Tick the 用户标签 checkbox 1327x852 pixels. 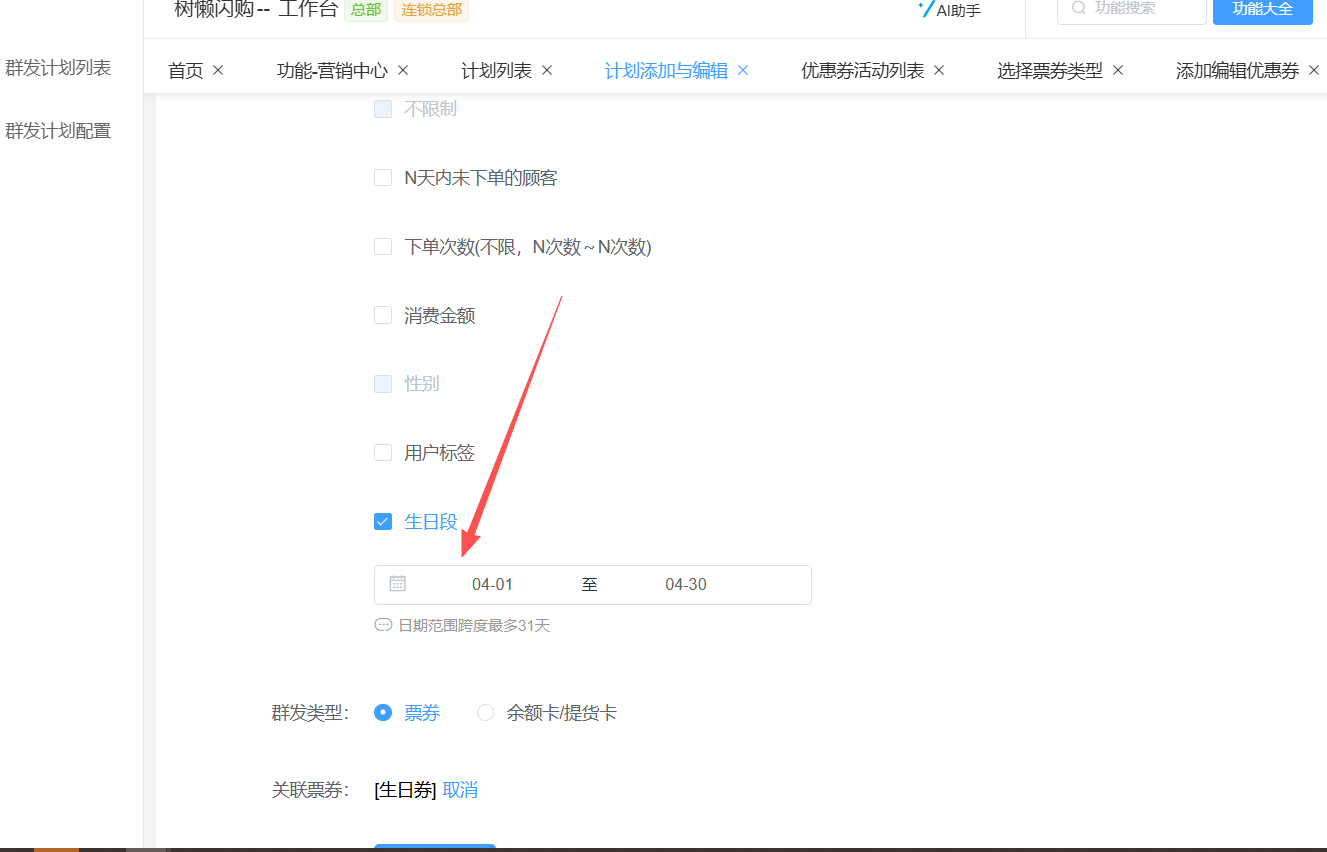(383, 453)
